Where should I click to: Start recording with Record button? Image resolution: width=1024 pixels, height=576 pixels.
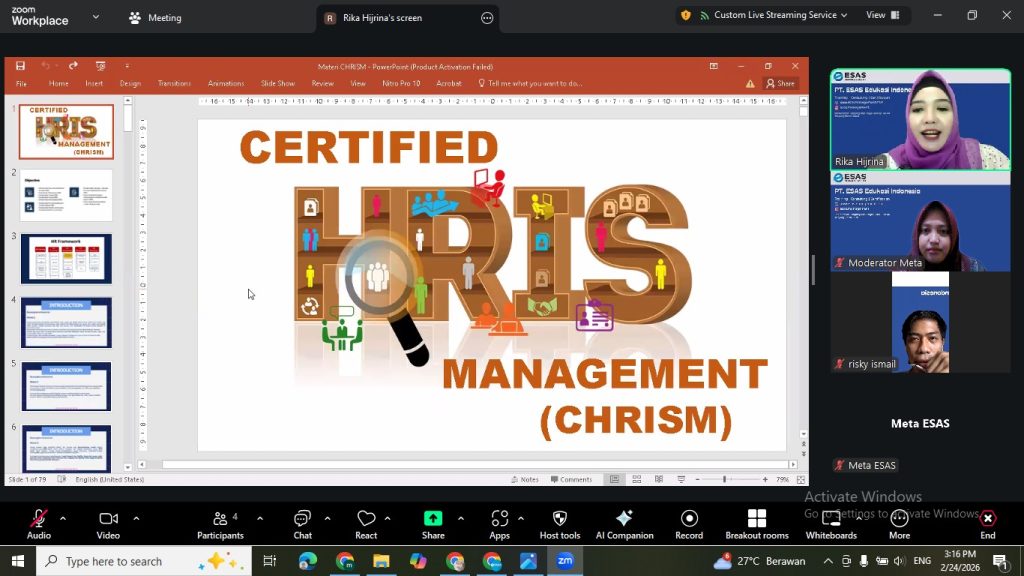[x=689, y=524]
